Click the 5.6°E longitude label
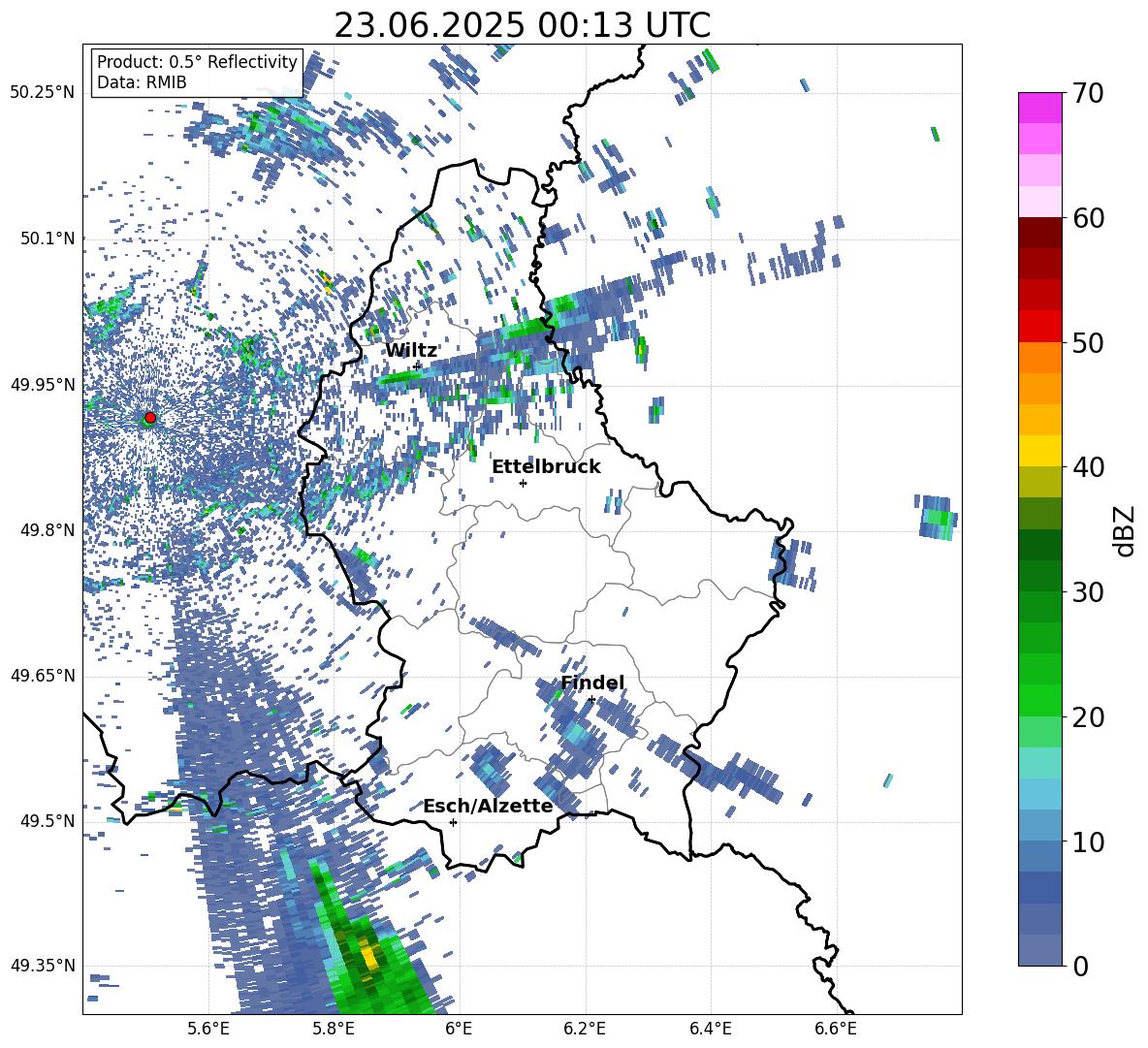 tap(208, 1029)
